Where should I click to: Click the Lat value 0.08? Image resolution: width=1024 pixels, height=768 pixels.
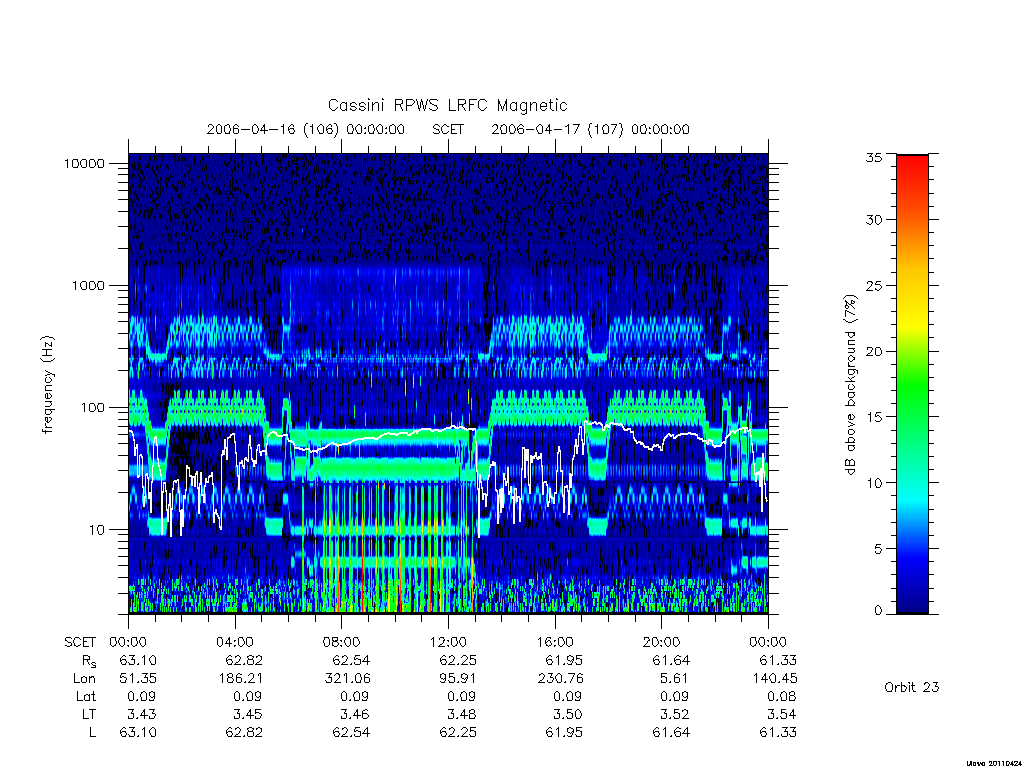(782, 697)
